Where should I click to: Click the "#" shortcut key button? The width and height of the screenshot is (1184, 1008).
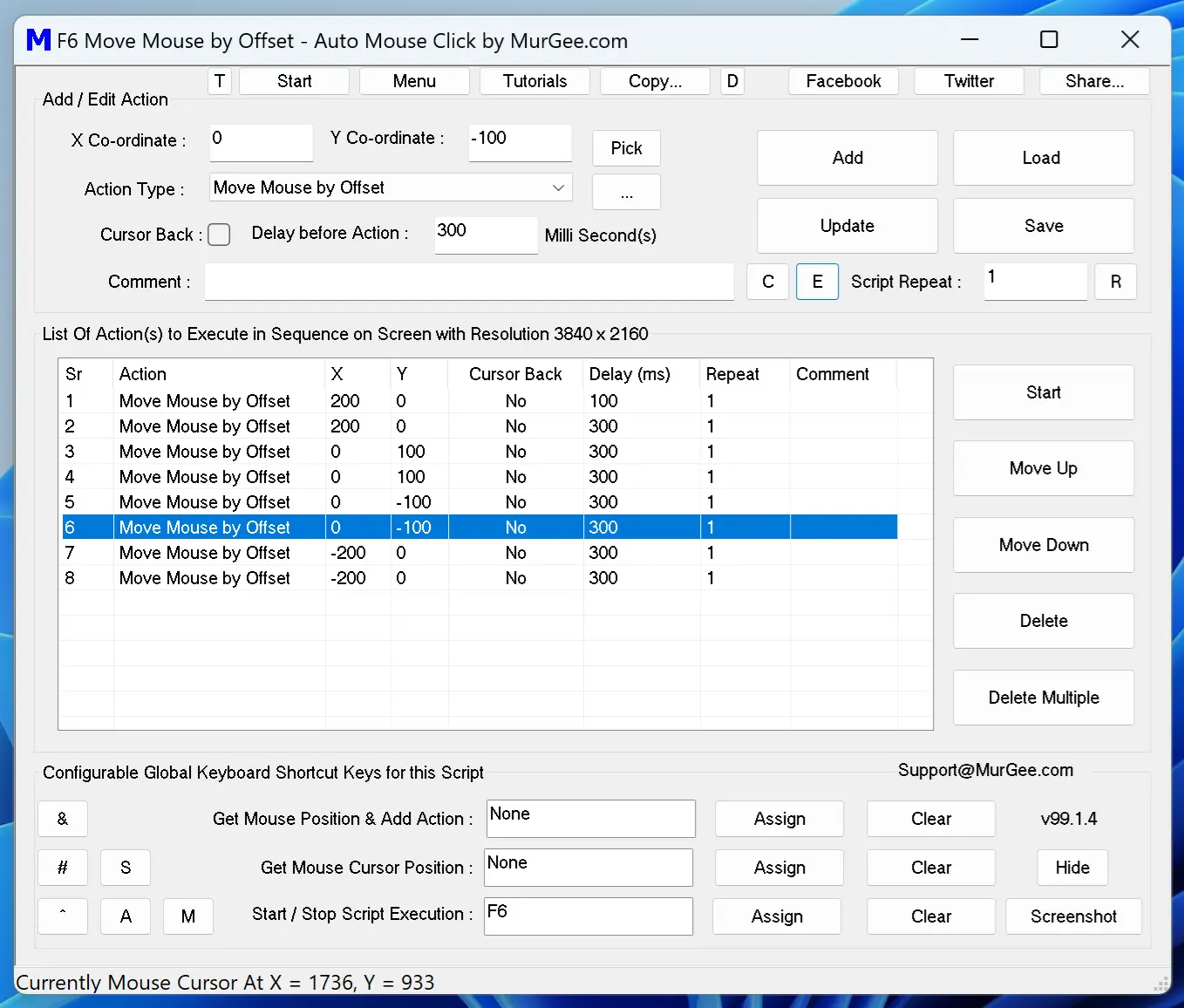(62, 868)
